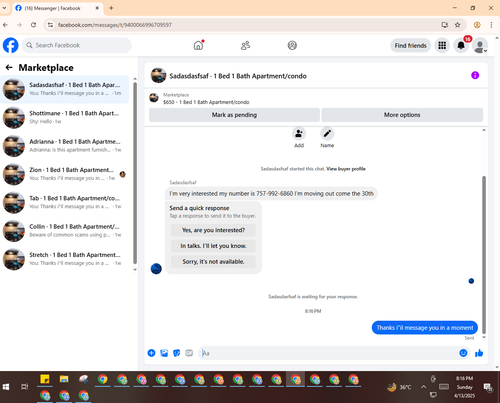Open the Windows notification center
The image size is (500, 403).
[x=488, y=387]
